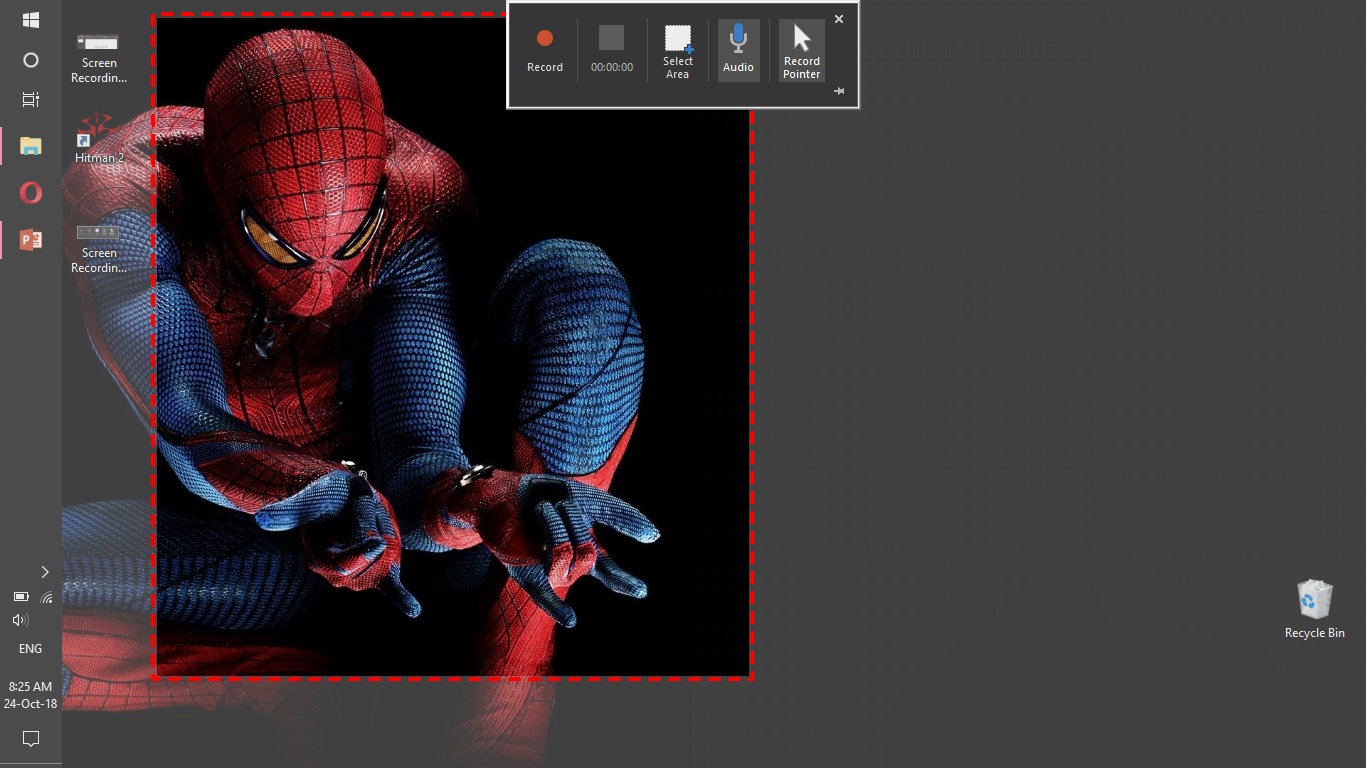Viewport: 1366px width, 768px height.
Task: Open the Action Center notifications icon
Action: [x=31, y=739]
